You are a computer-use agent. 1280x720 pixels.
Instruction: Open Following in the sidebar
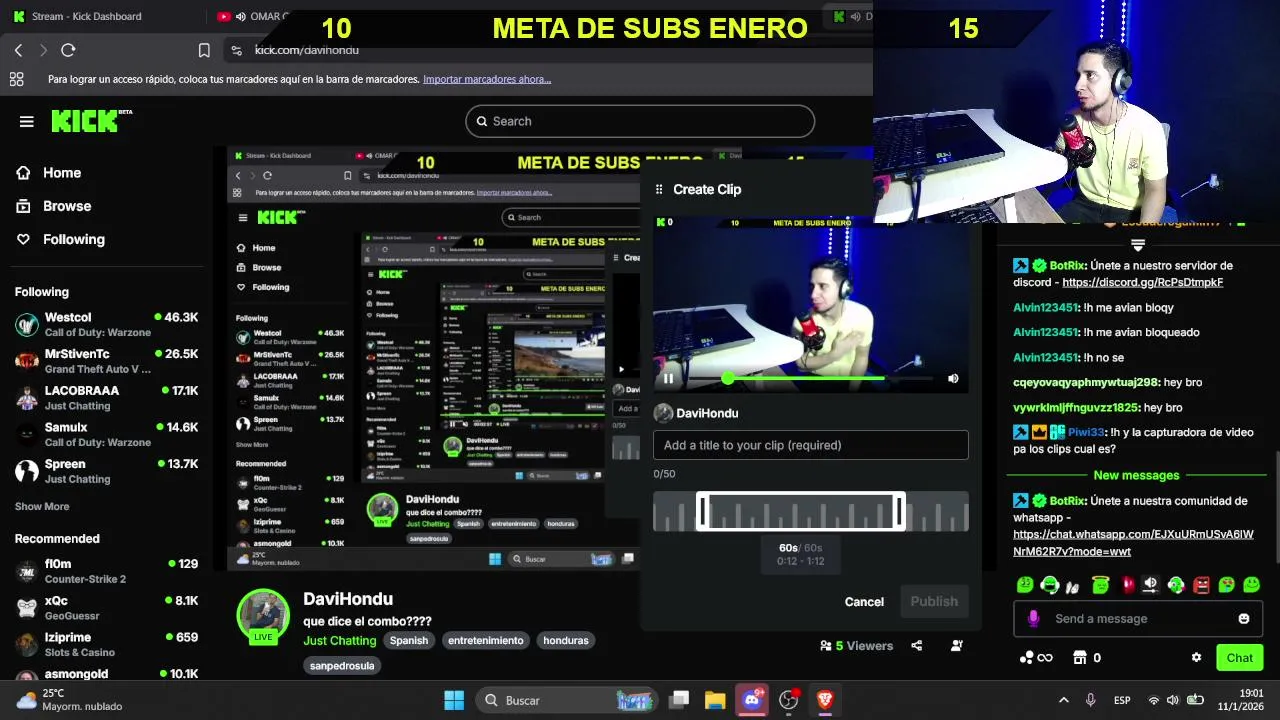pyautogui.click(x=60, y=239)
